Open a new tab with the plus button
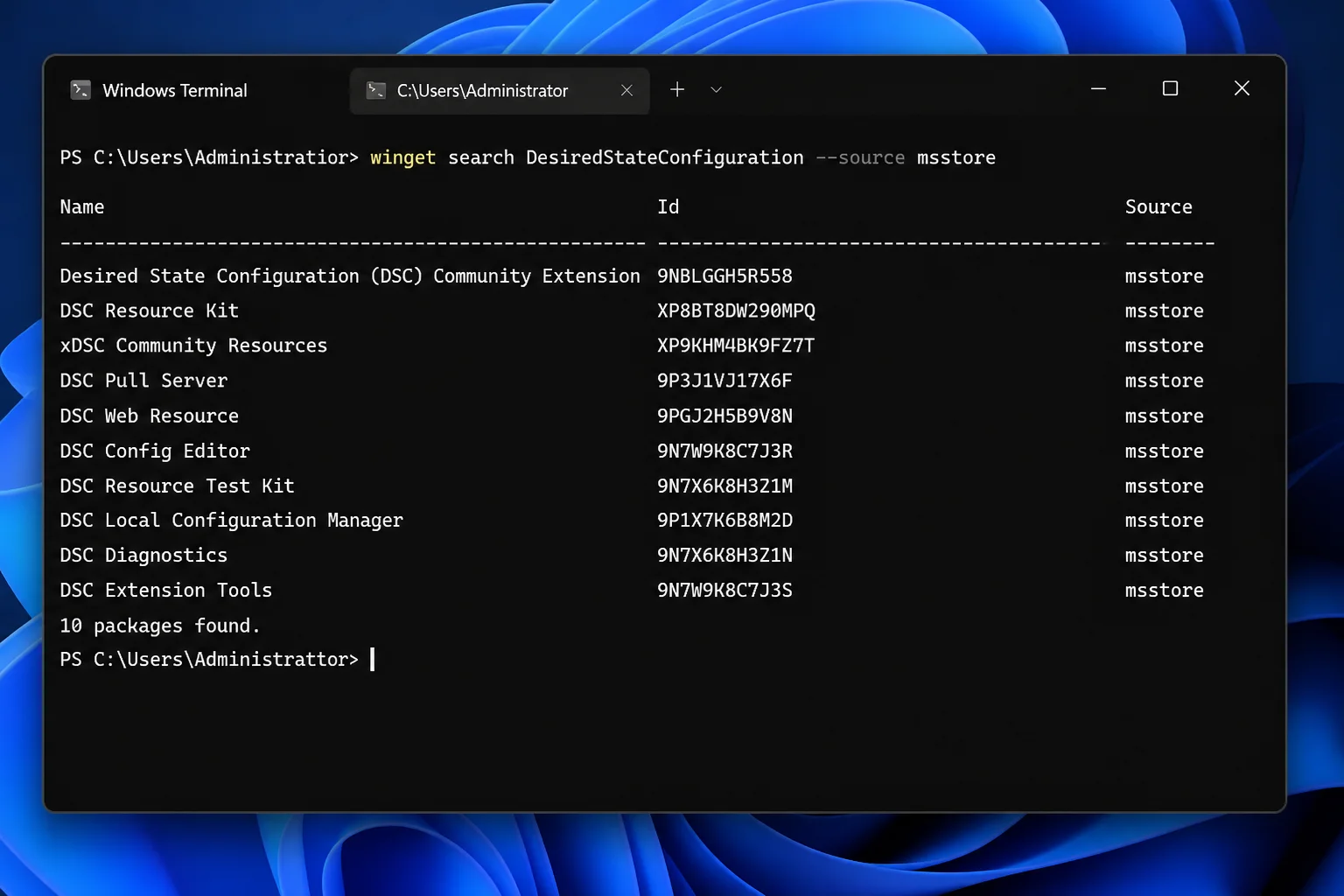This screenshot has height=896, width=1344. [677, 89]
